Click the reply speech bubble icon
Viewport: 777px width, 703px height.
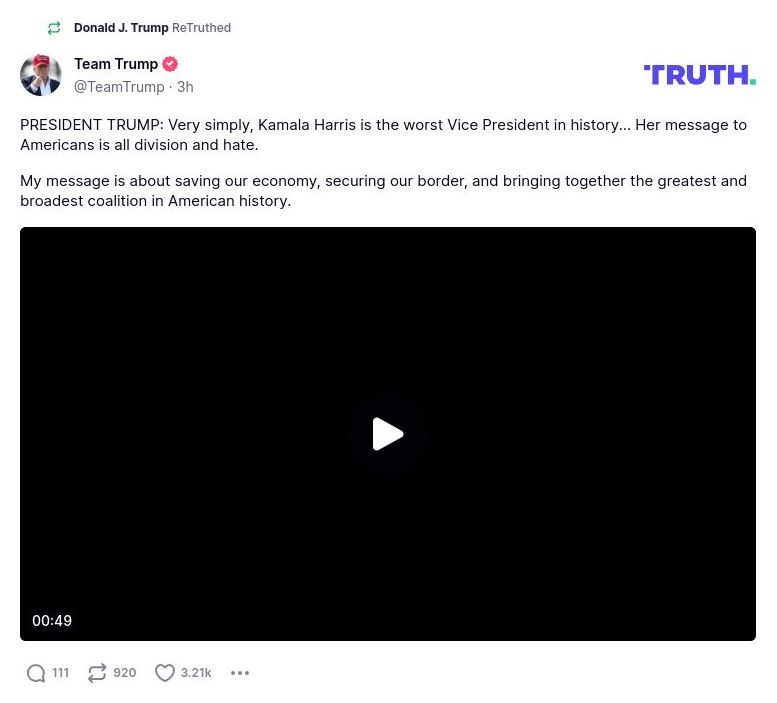click(x=36, y=673)
